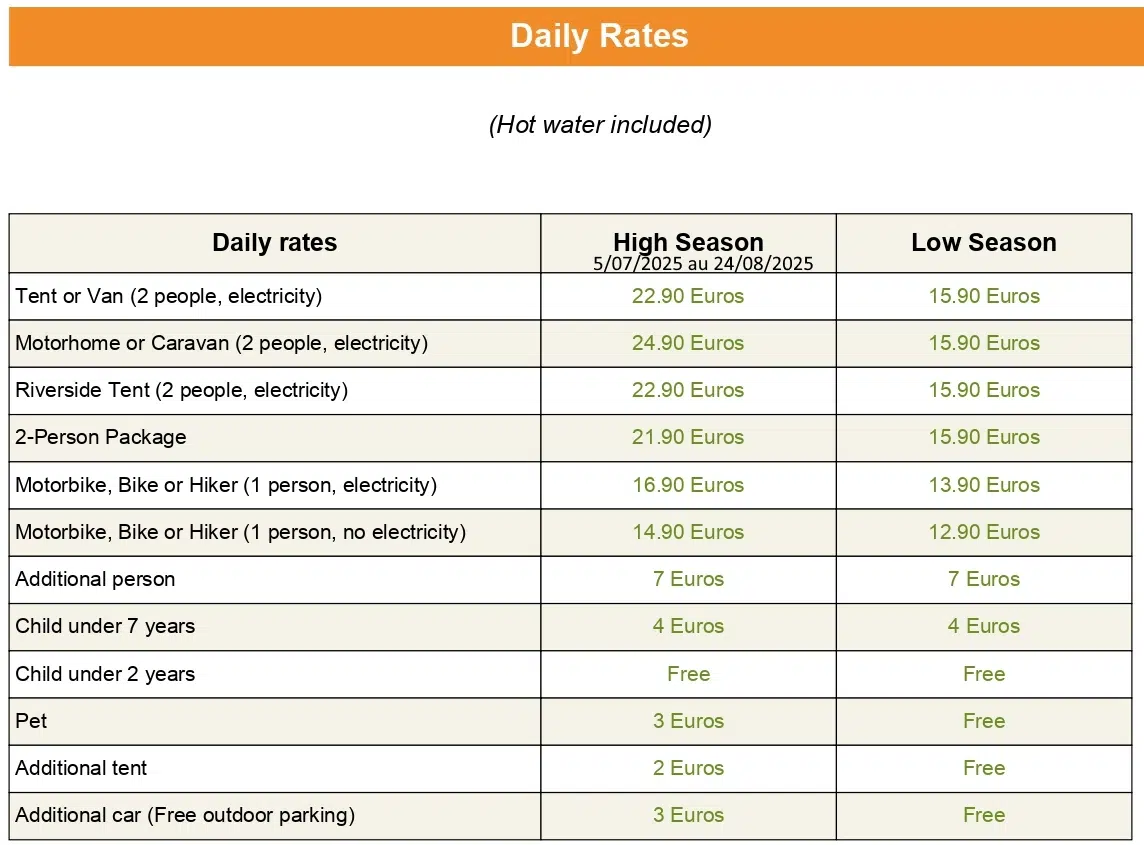Select the Additional car row label
This screenshot has width=1144, height=845.
[185, 815]
